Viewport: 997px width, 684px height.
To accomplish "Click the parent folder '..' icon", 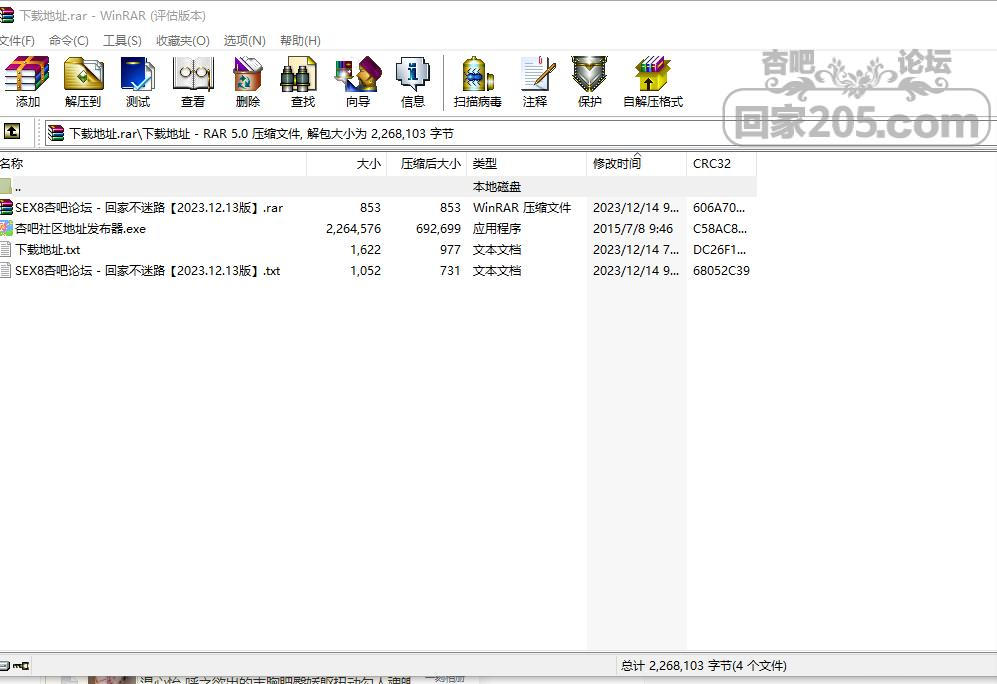I will 6,186.
